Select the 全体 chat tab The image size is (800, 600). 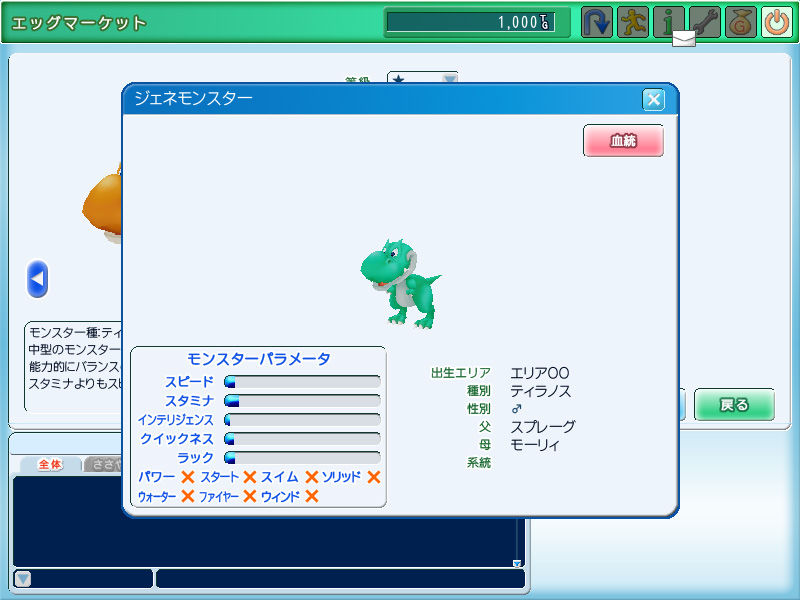click(x=50, y=464)
